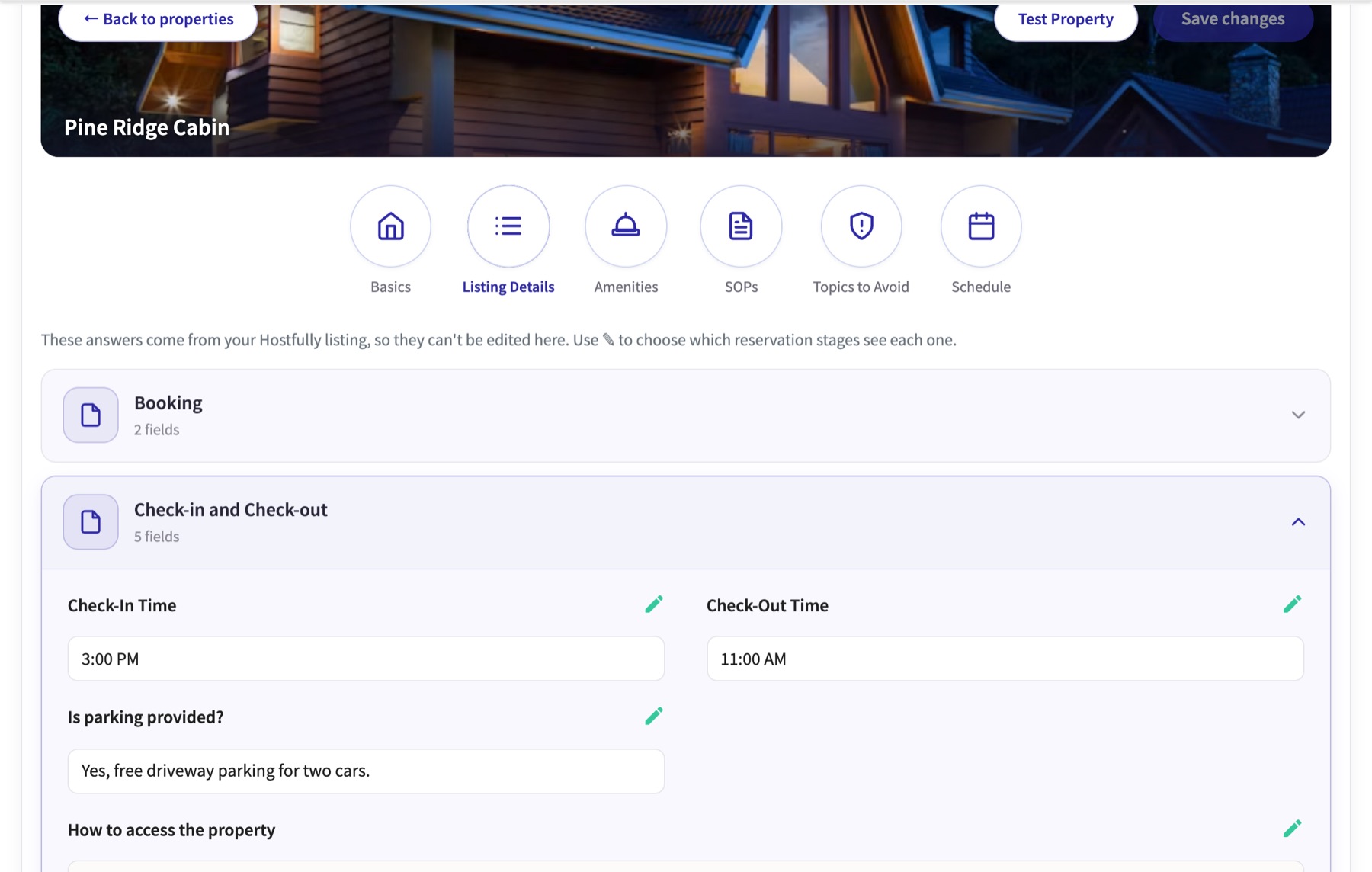The width and height of the screenshot is (1372, 872).
Task: Click the '2 fields' label under Booking
Action: click(x=157, y=429)
